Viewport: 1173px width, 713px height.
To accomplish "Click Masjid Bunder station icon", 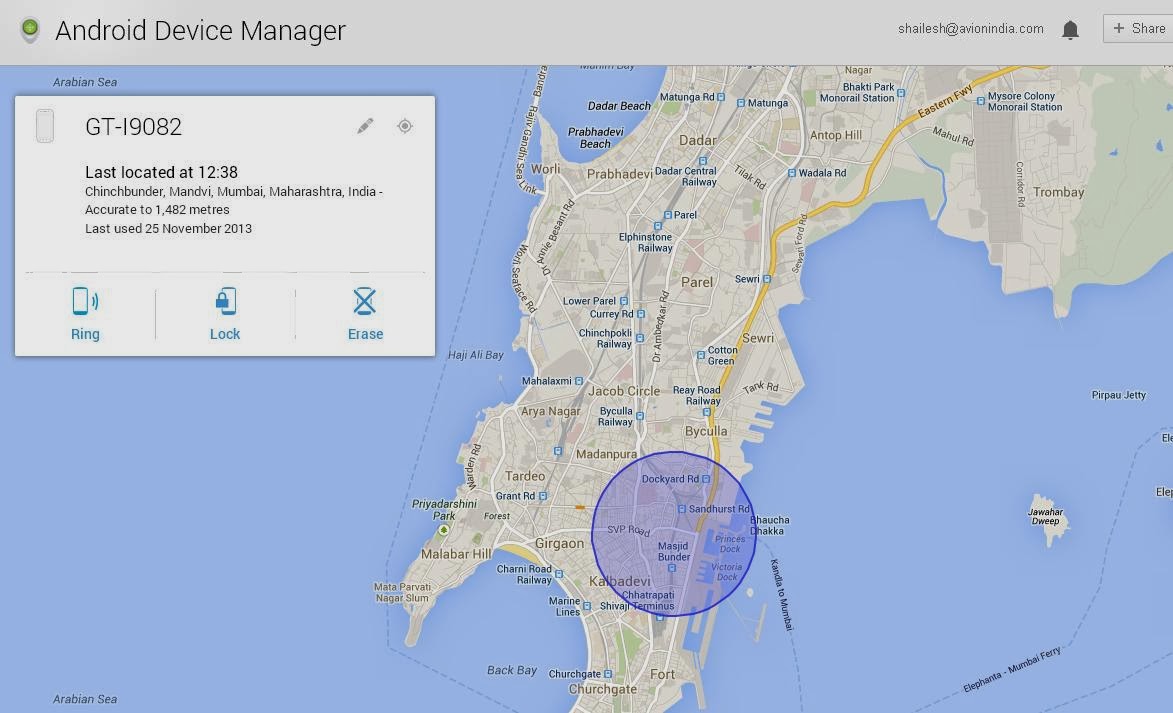I will pos(672,569).
